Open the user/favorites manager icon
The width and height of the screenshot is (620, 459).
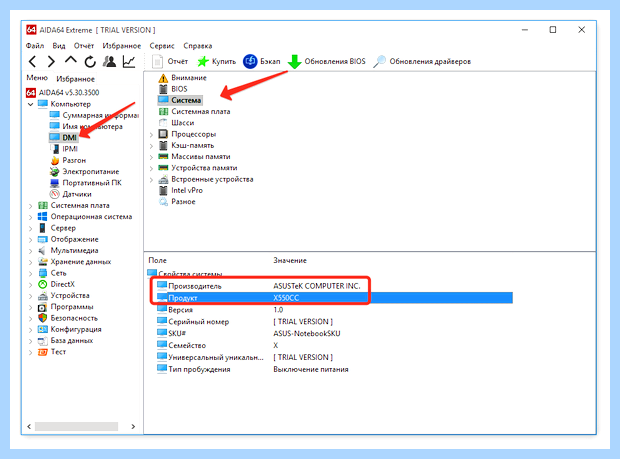[110, 61]
